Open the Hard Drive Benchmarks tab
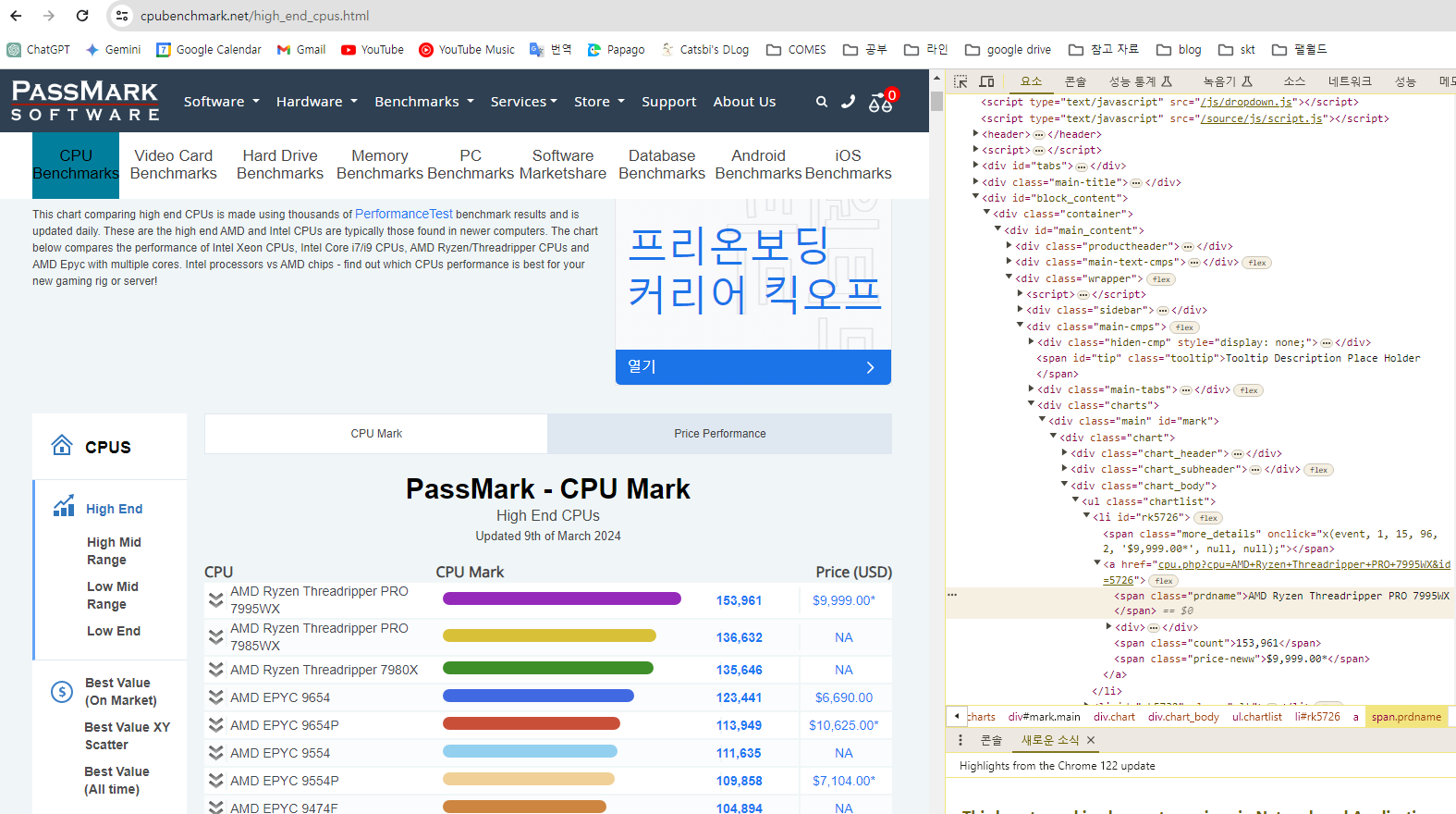This screenshot has height=814, width=1456. 280,165
